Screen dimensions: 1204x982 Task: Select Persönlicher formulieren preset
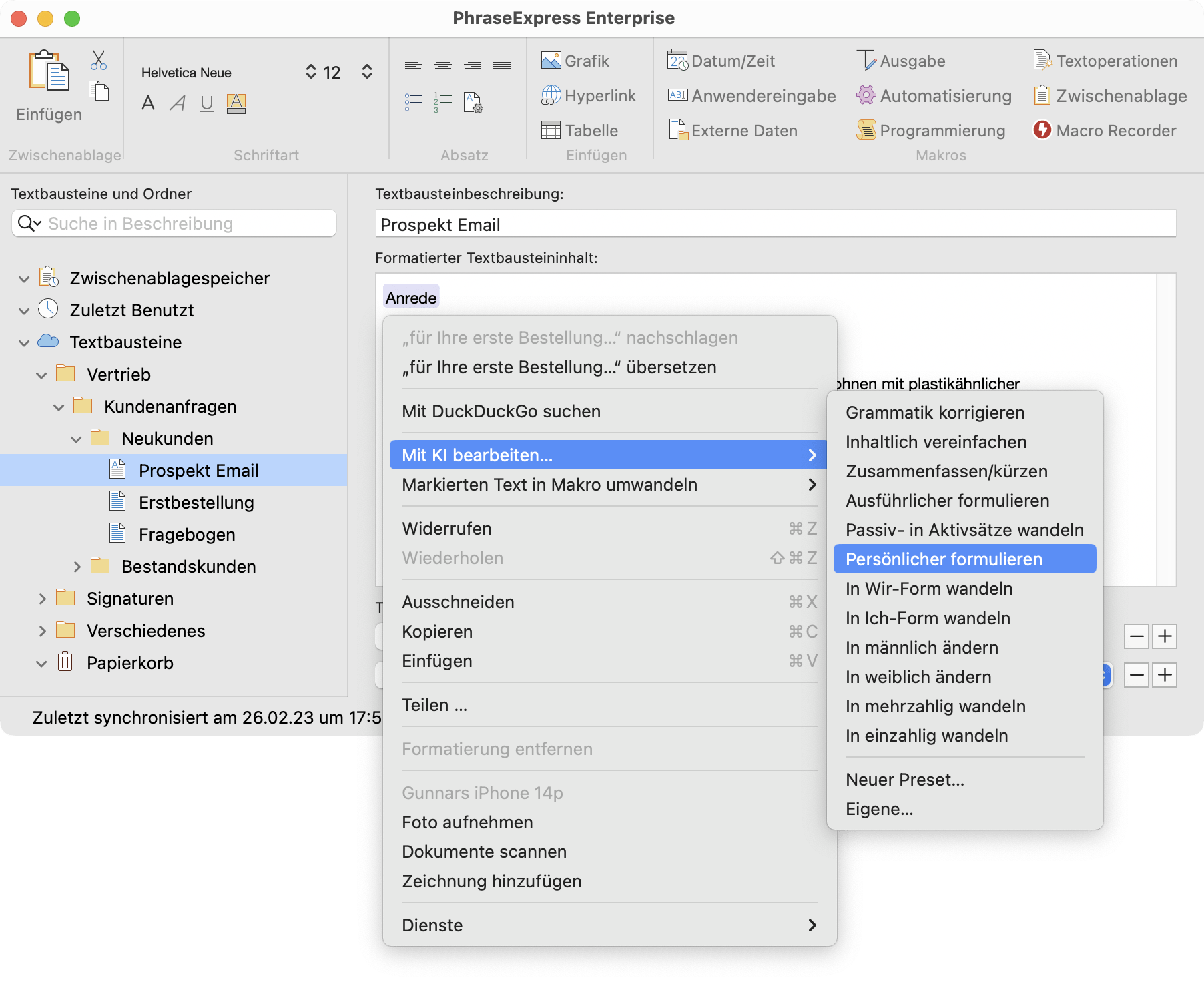965,559
